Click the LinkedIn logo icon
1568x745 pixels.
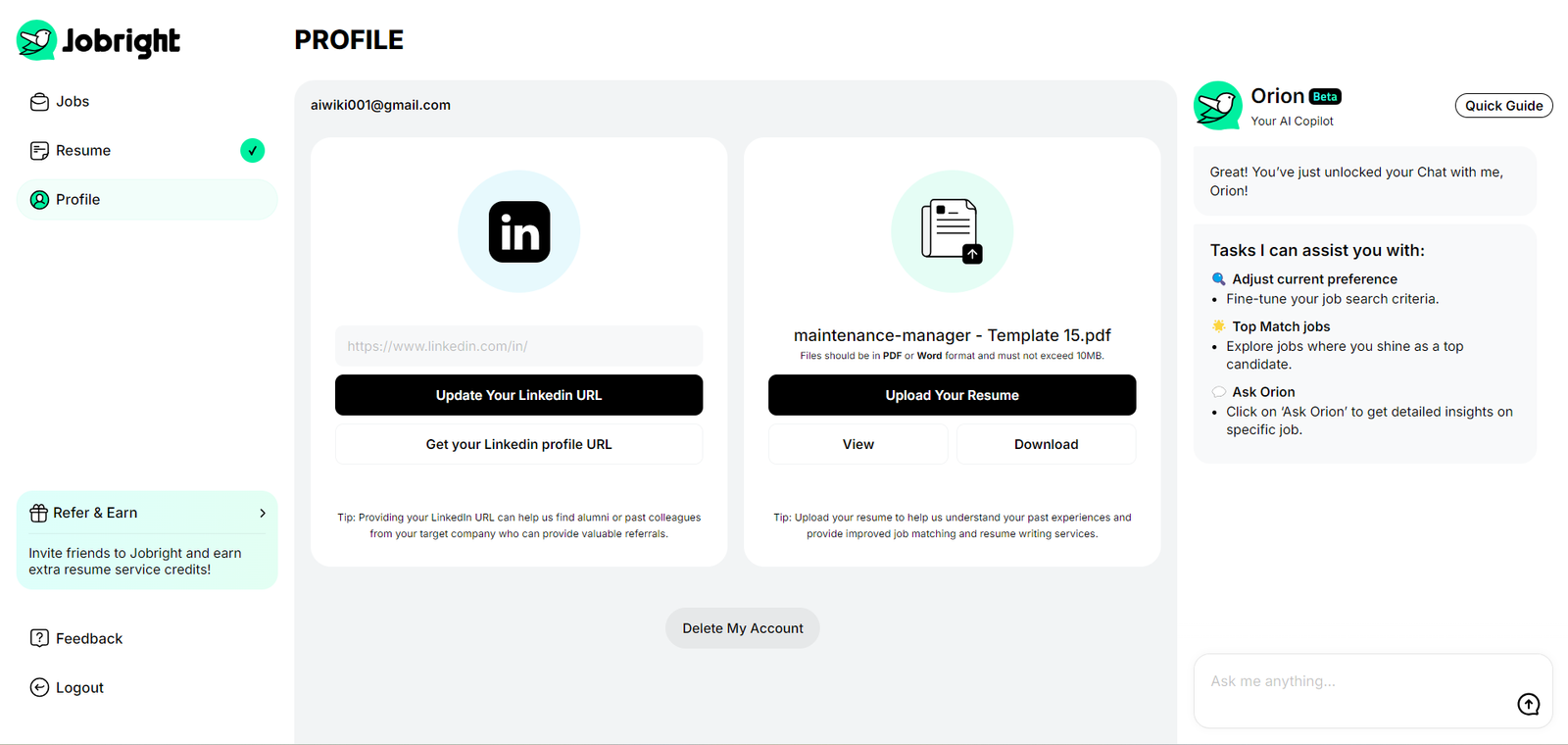519,231
